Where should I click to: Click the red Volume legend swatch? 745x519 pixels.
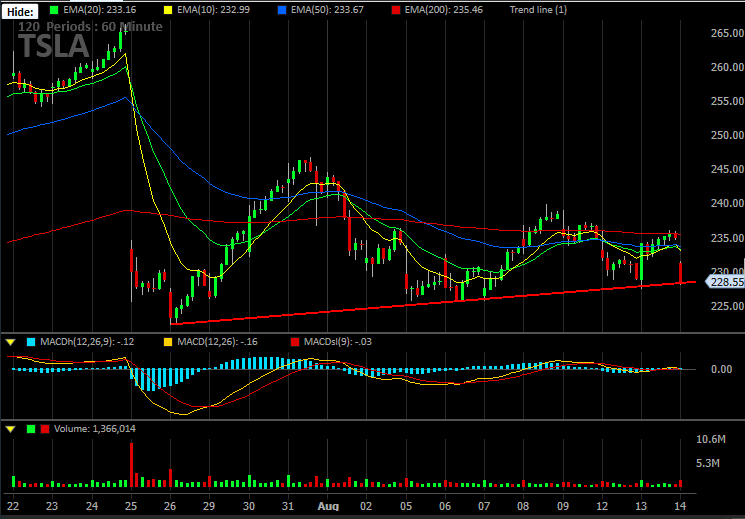point(45,429)
